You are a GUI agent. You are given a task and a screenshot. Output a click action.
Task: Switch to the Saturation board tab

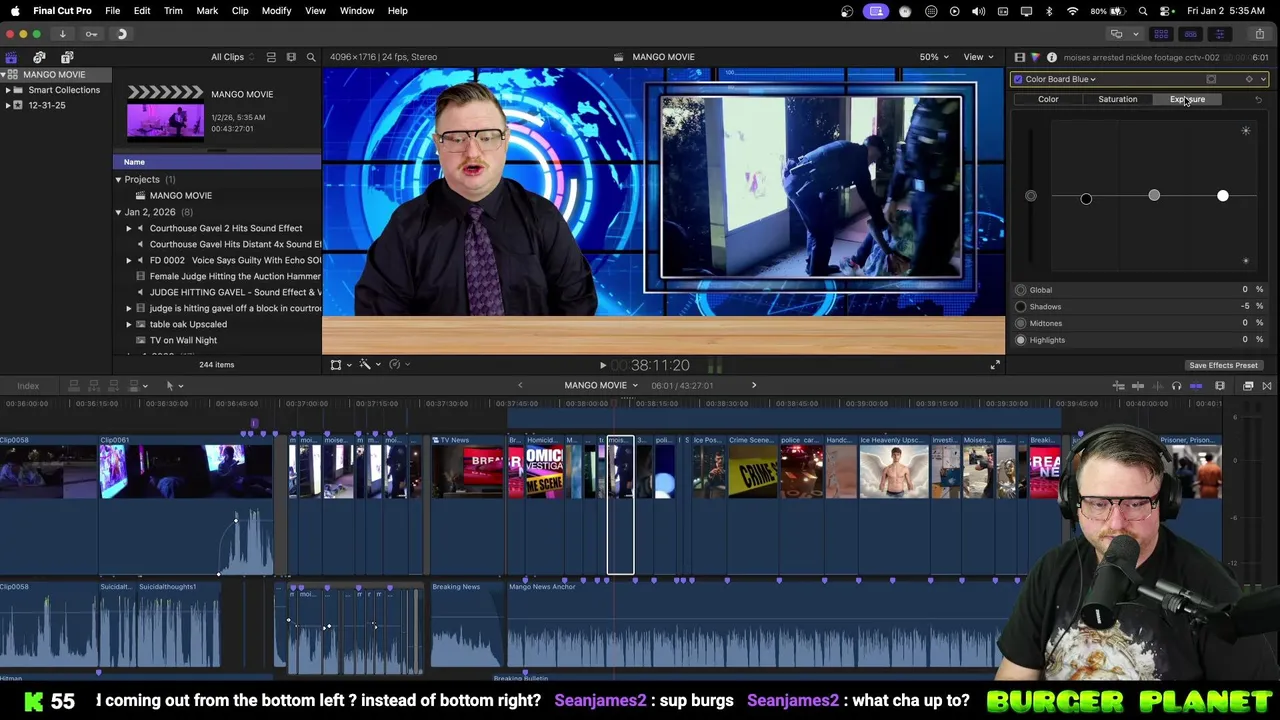coord(1117,99)
